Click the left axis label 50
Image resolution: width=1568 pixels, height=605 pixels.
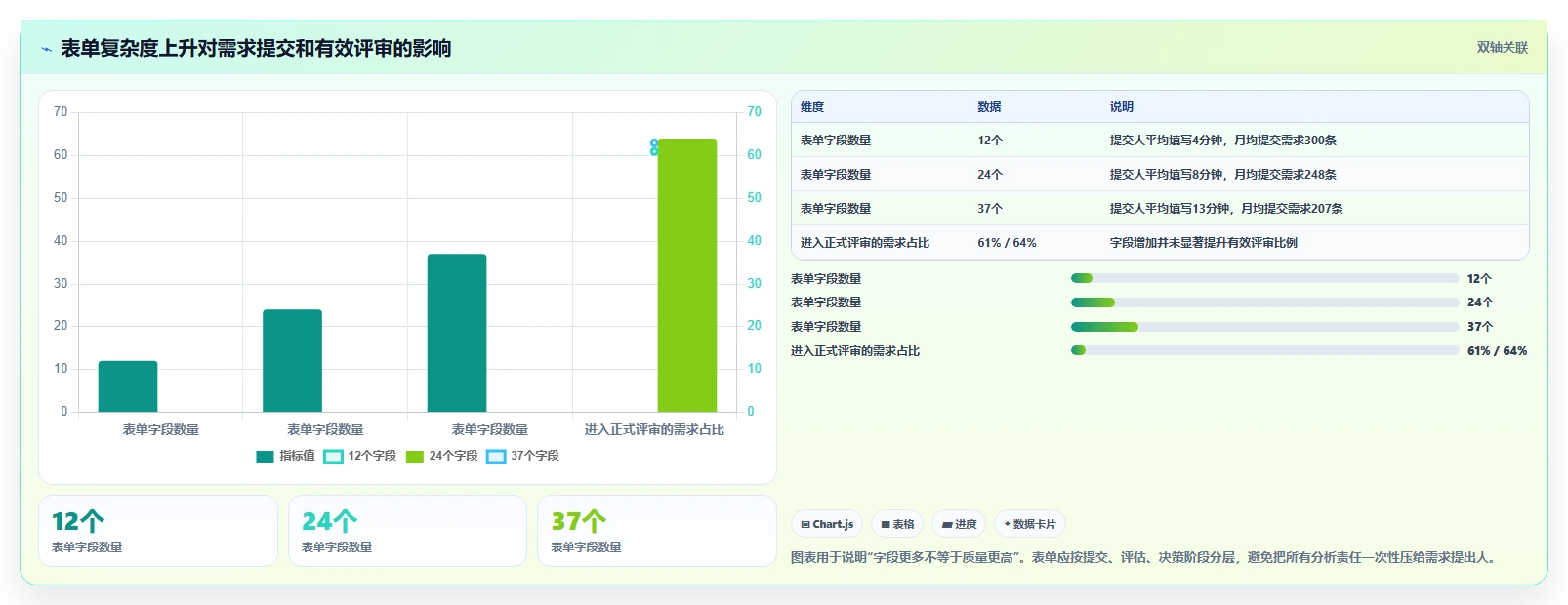click(x=61, y=198)
